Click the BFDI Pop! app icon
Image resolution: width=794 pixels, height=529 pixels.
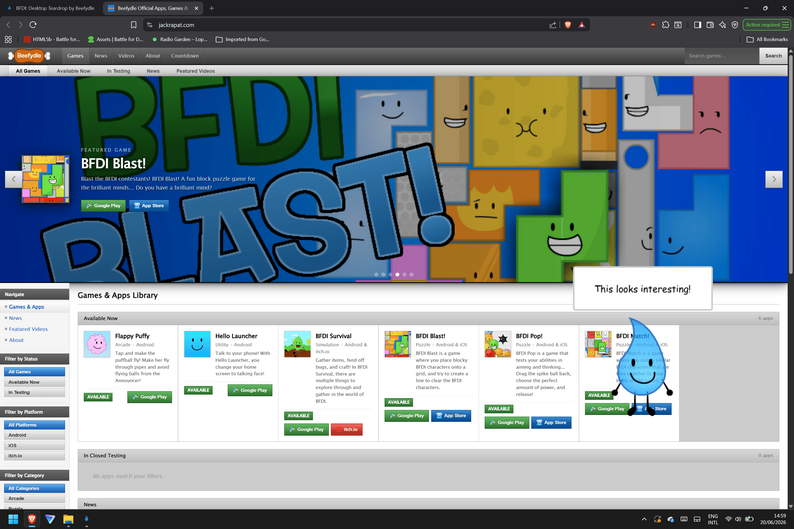click(x=498, y=344)
